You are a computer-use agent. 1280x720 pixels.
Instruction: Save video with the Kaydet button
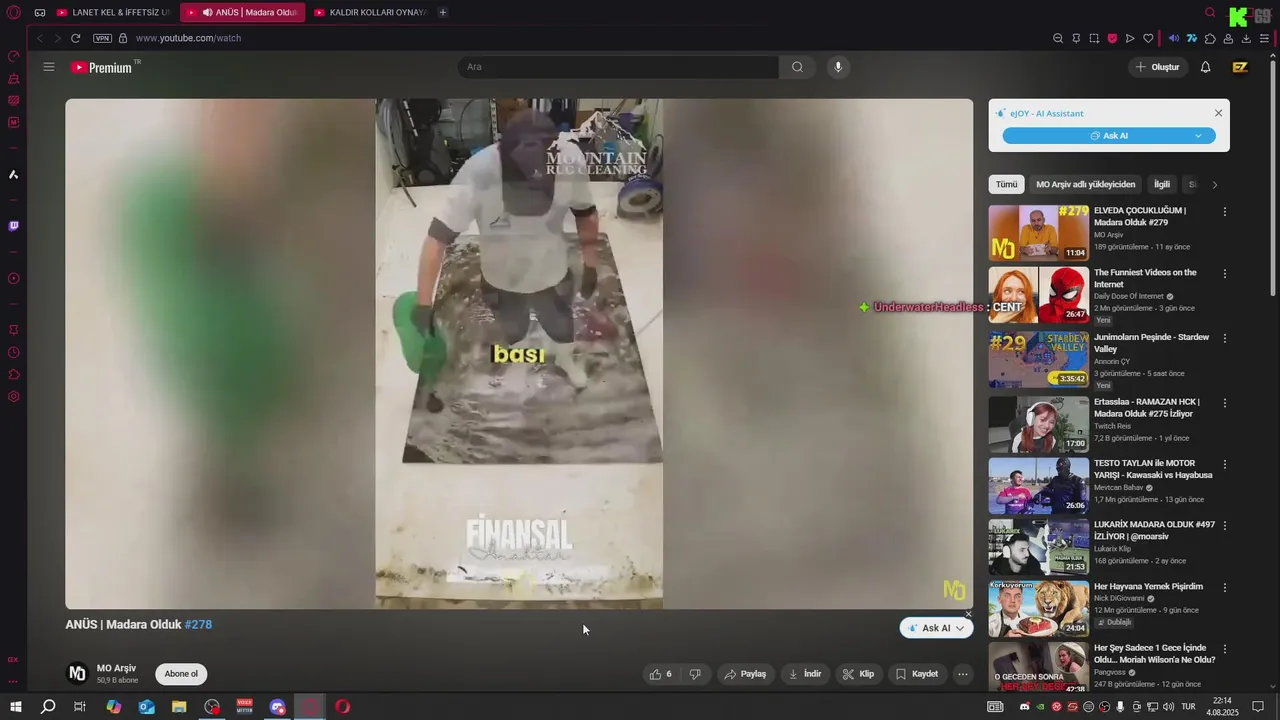point(917,674)
